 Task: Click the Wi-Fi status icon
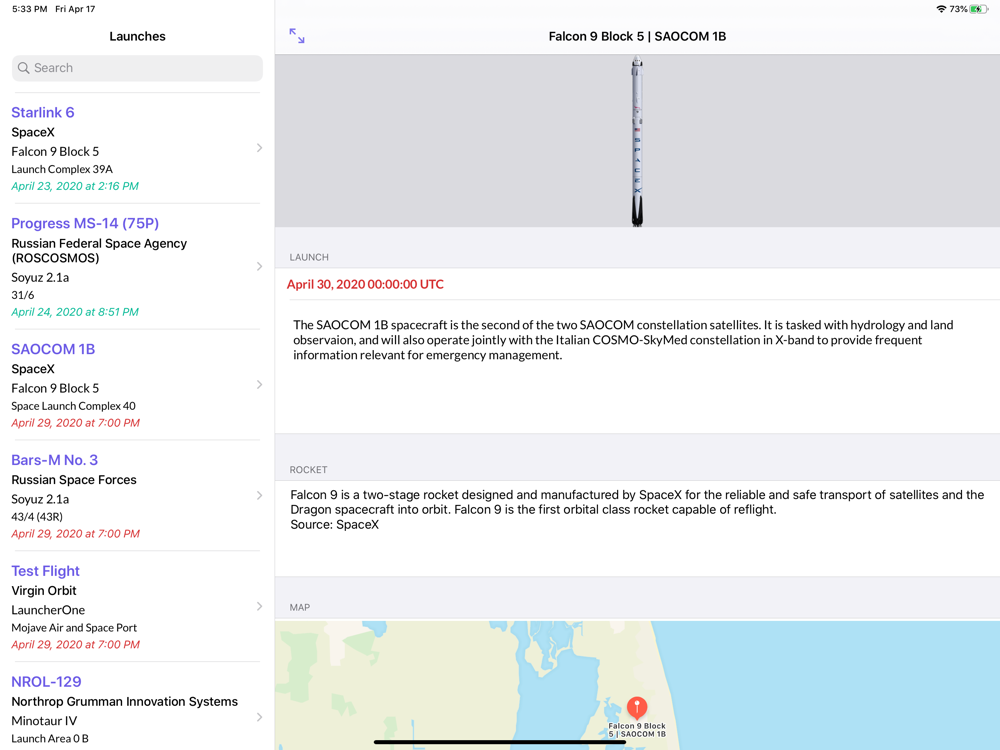(x=941, y=9)
